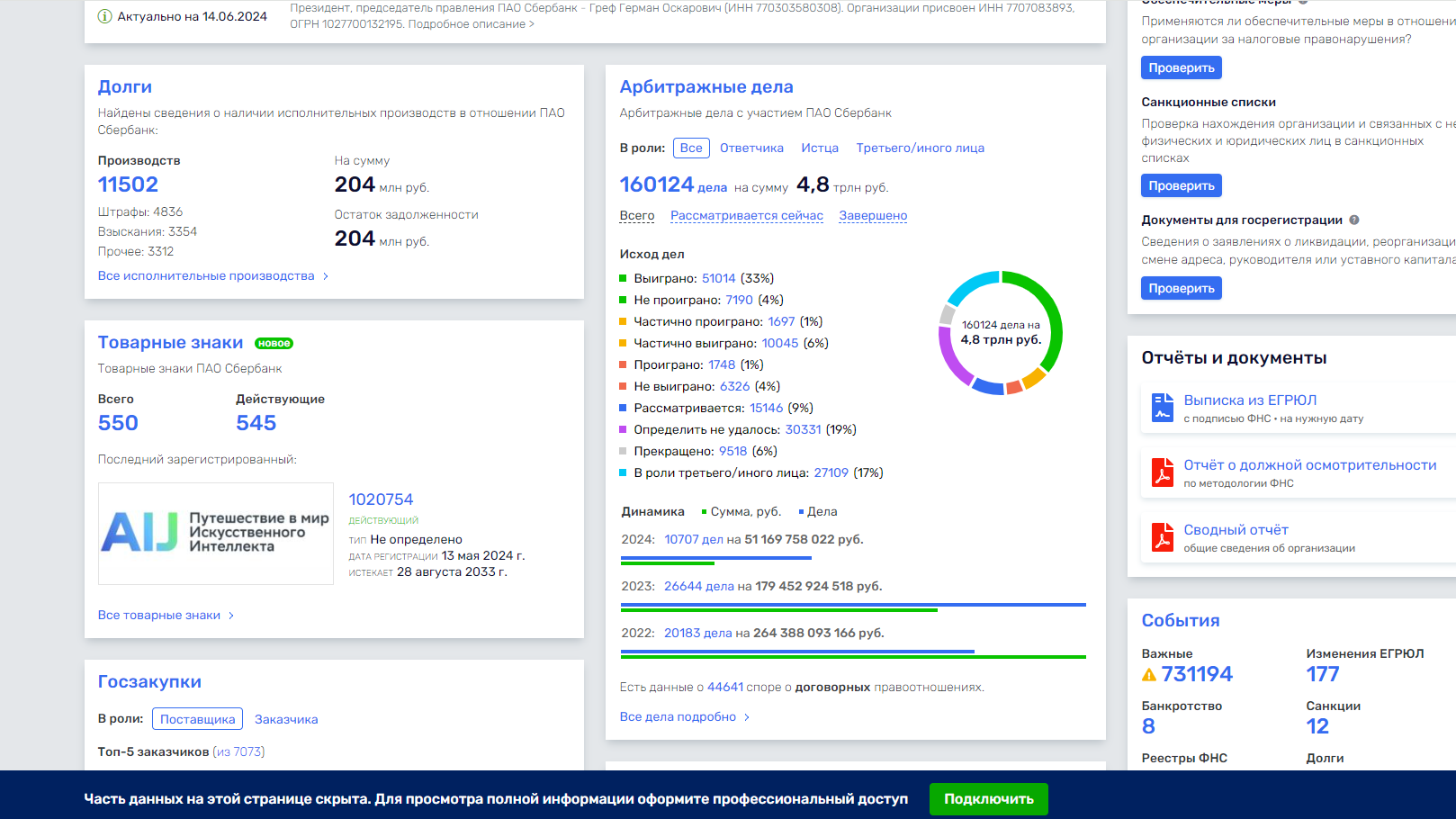Click Проверить under Санкционные списки
The width and height of the screenshot is (1456, 819).
click(1182, 185)
